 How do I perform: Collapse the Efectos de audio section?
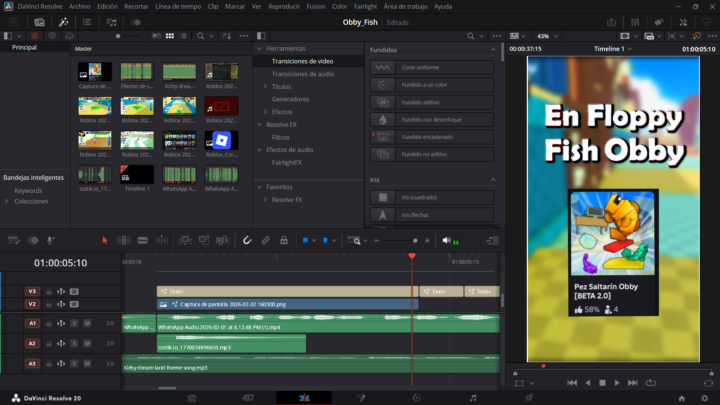[259, 150]
